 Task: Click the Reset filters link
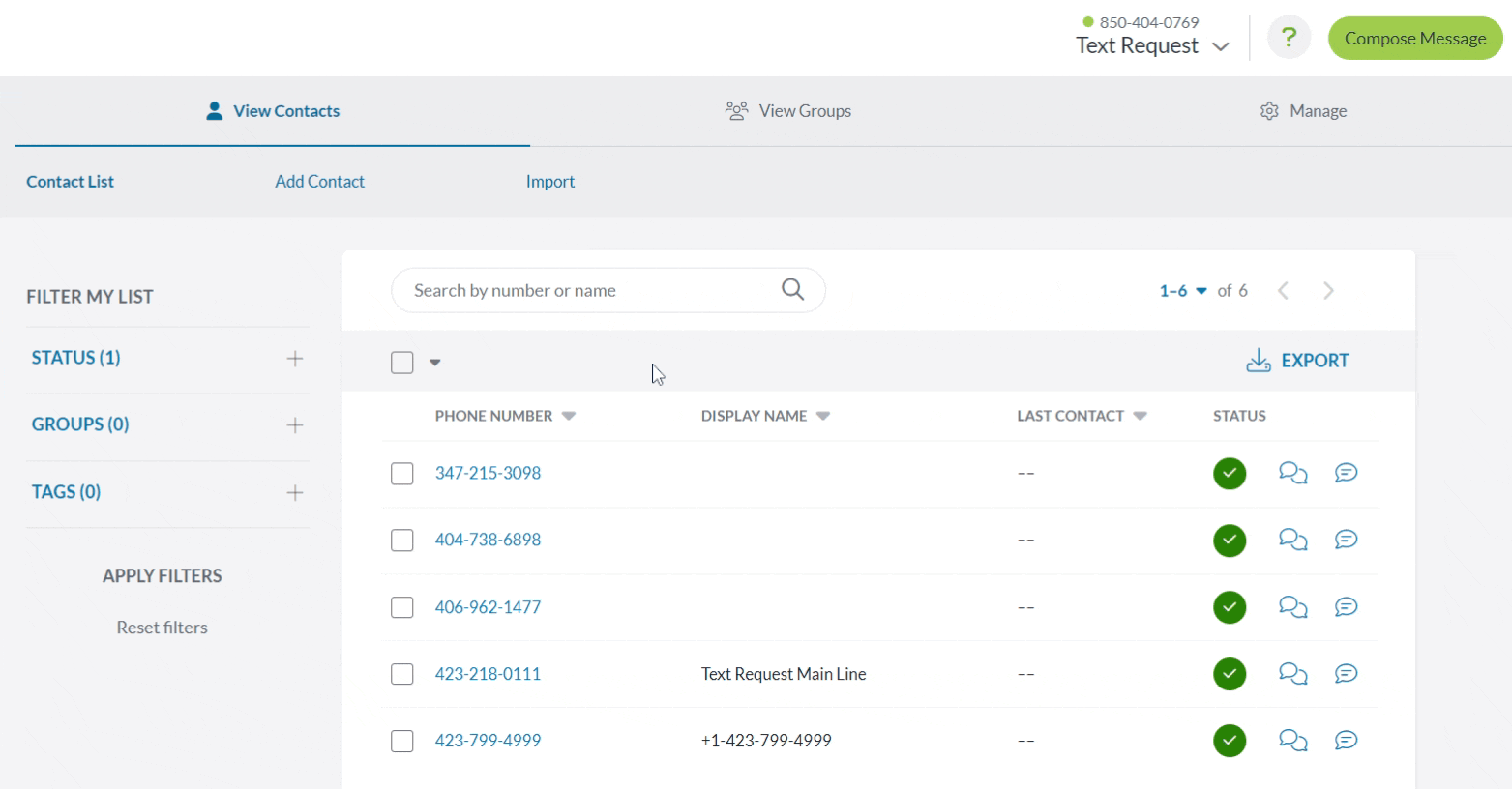162,628
